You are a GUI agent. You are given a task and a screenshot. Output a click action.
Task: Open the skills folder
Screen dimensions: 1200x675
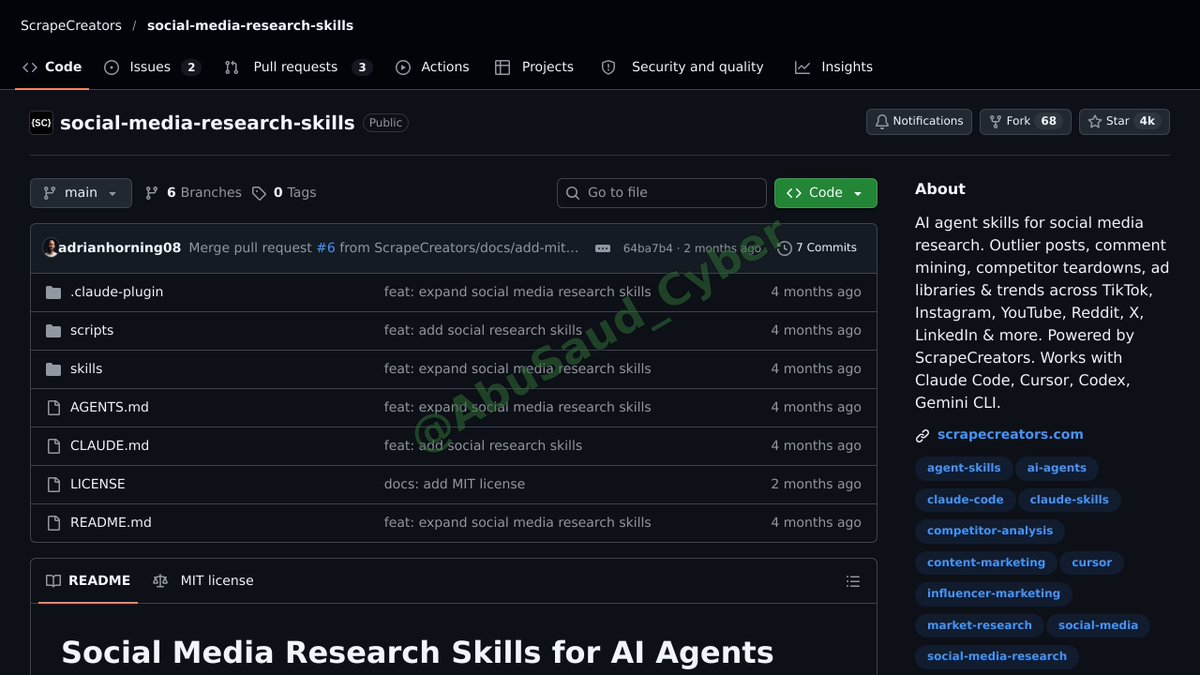(86, 369)
